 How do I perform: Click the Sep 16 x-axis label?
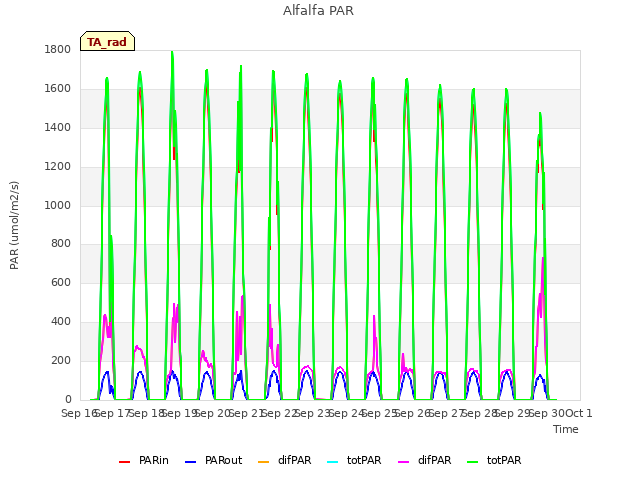79,413
